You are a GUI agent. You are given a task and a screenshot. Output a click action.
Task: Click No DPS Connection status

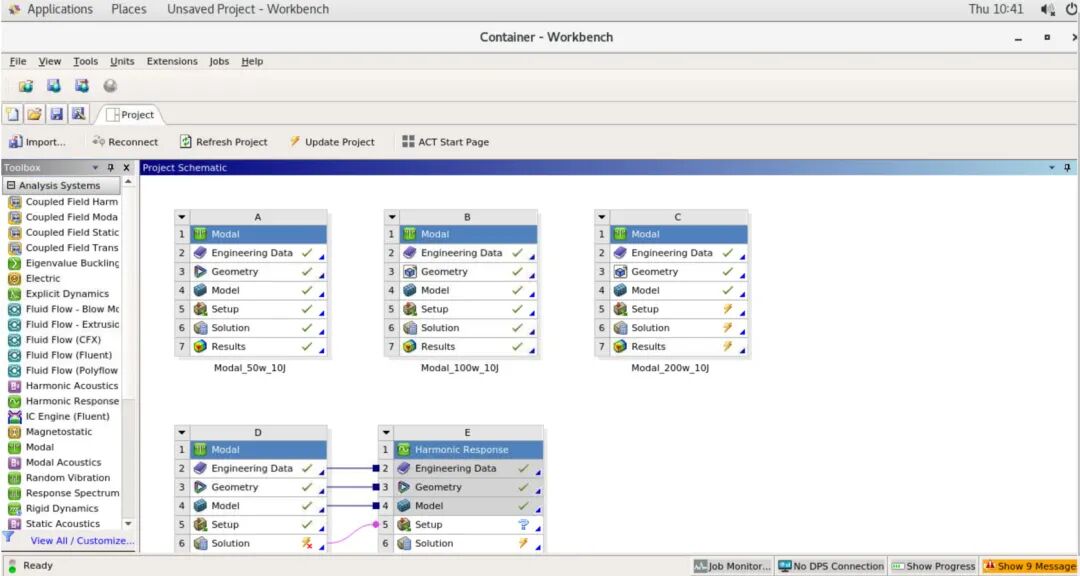click(x=831, y=566)
